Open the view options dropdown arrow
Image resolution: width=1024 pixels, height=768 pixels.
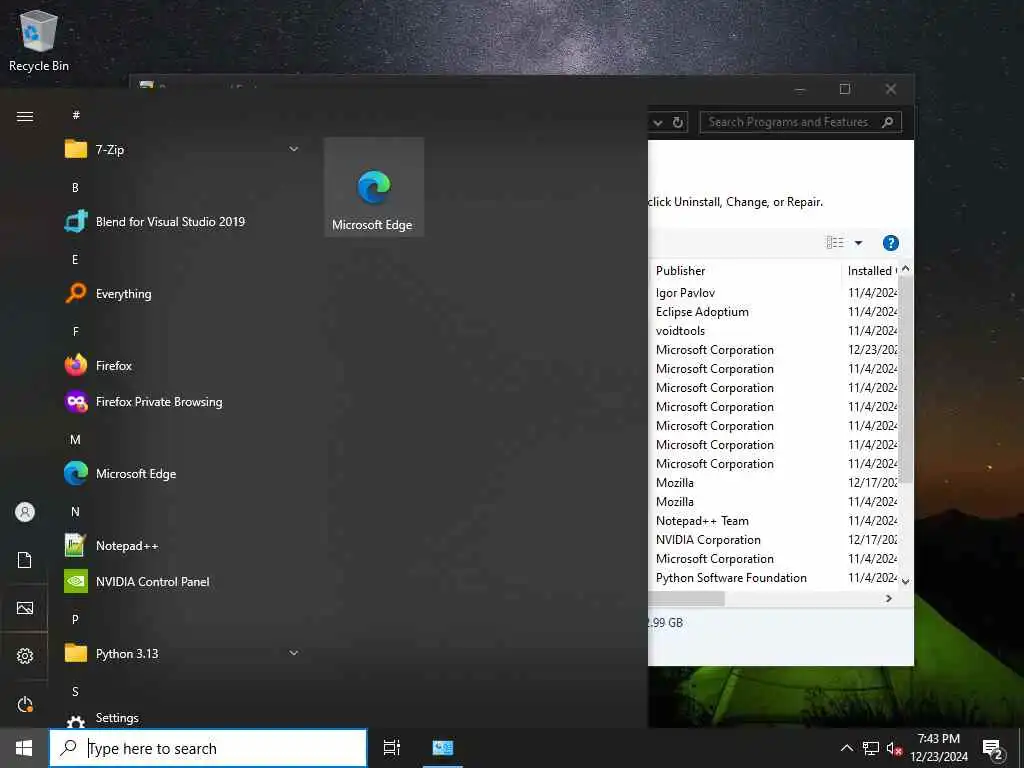[x=858, y=243]
